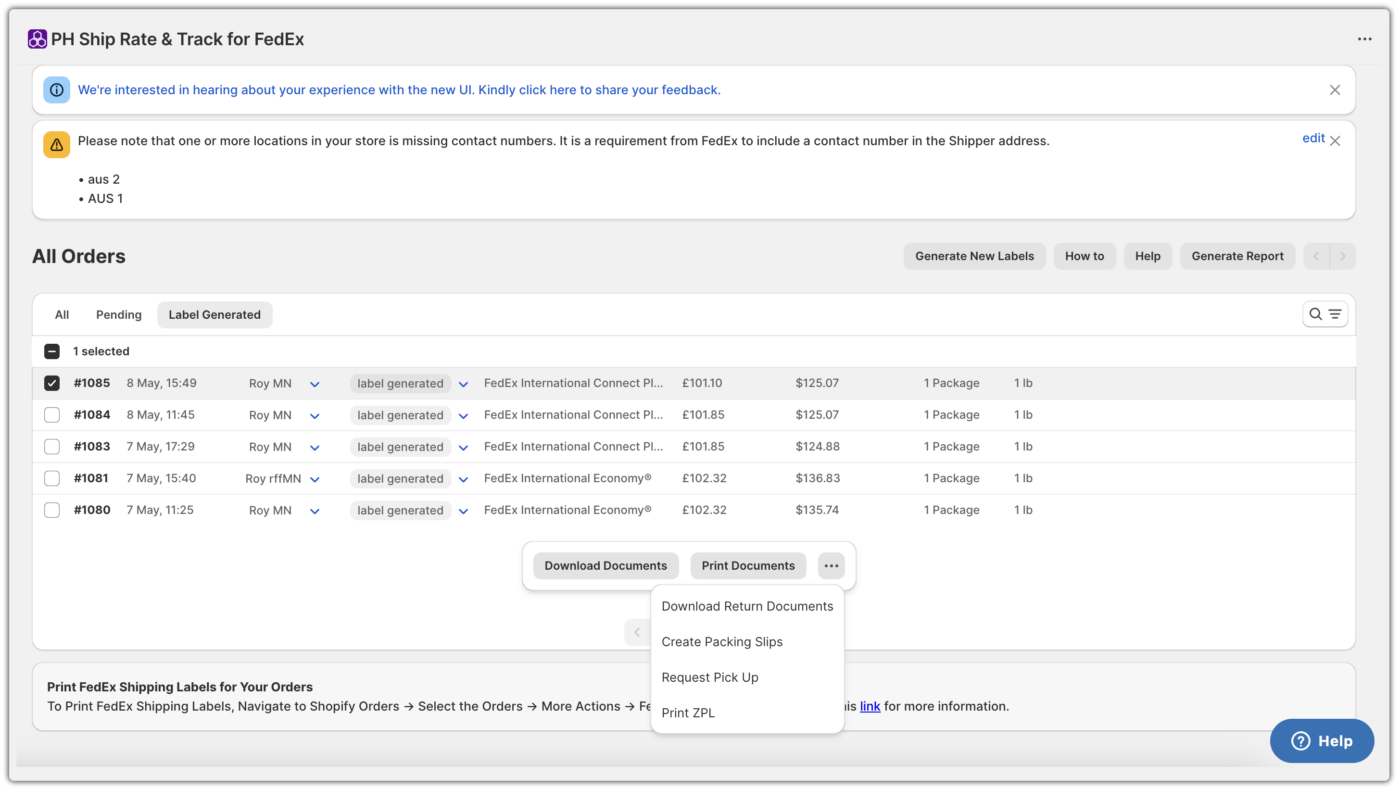This screenshot has height=788, width=1400.
Task: Open the search and filter control
Action: click(x=1325, y=314)
